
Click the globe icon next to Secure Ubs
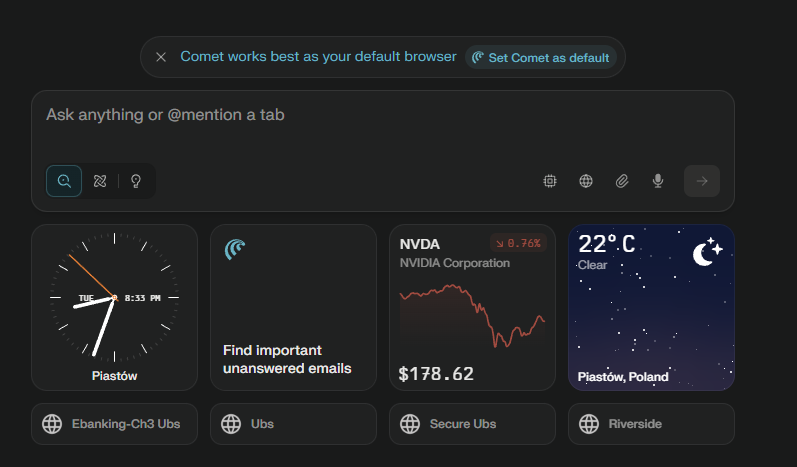410,424
